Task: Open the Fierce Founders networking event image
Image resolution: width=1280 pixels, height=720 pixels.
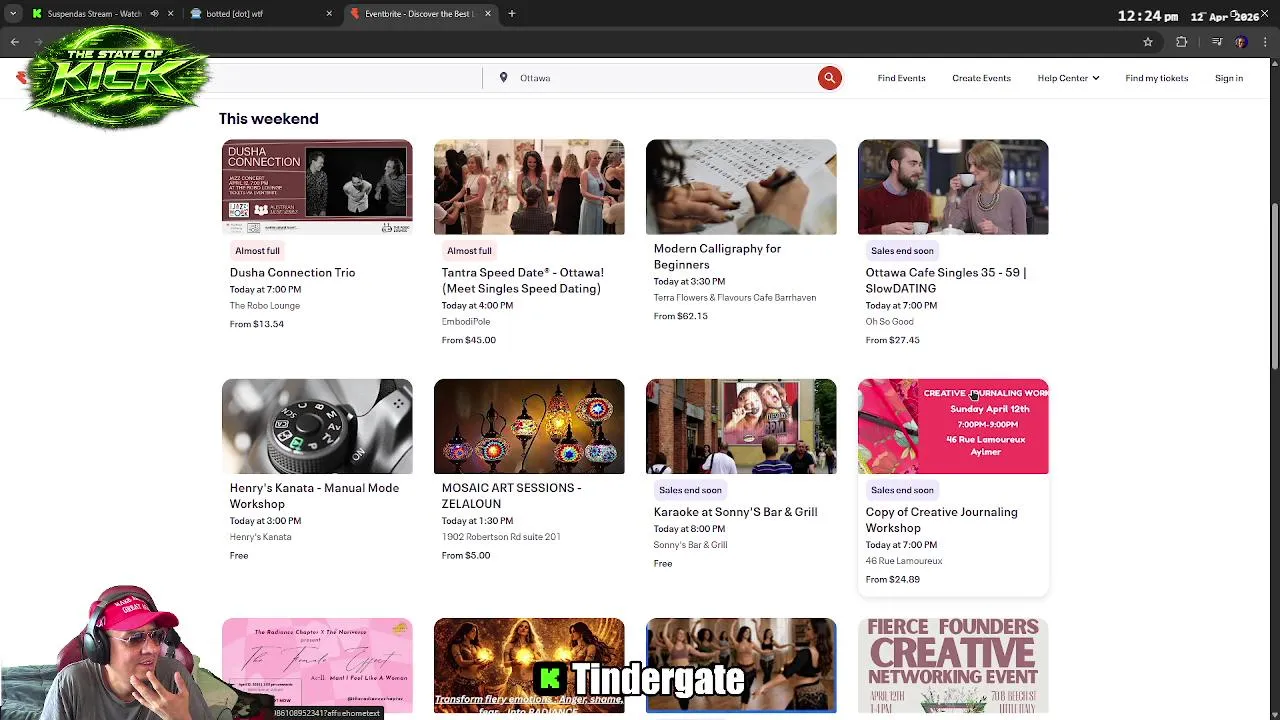Action: click(x=953, y=665)
